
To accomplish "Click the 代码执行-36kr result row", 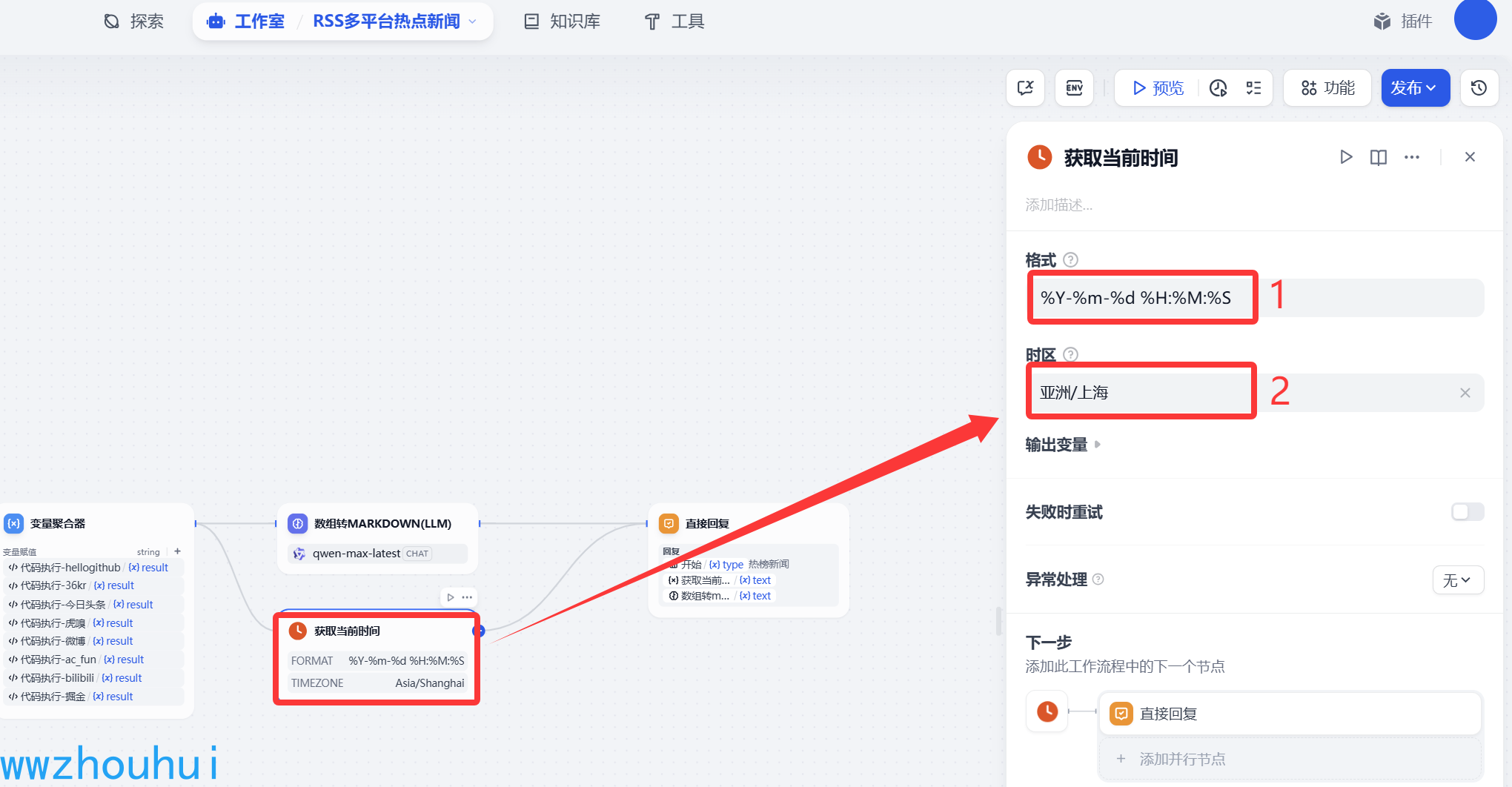I will click(93, 585).
